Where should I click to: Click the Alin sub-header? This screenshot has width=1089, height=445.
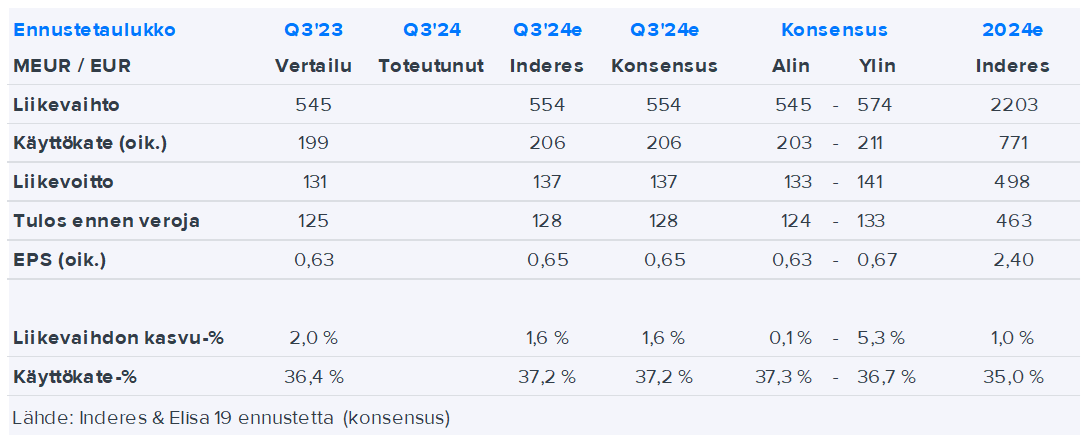pos(791,66)
